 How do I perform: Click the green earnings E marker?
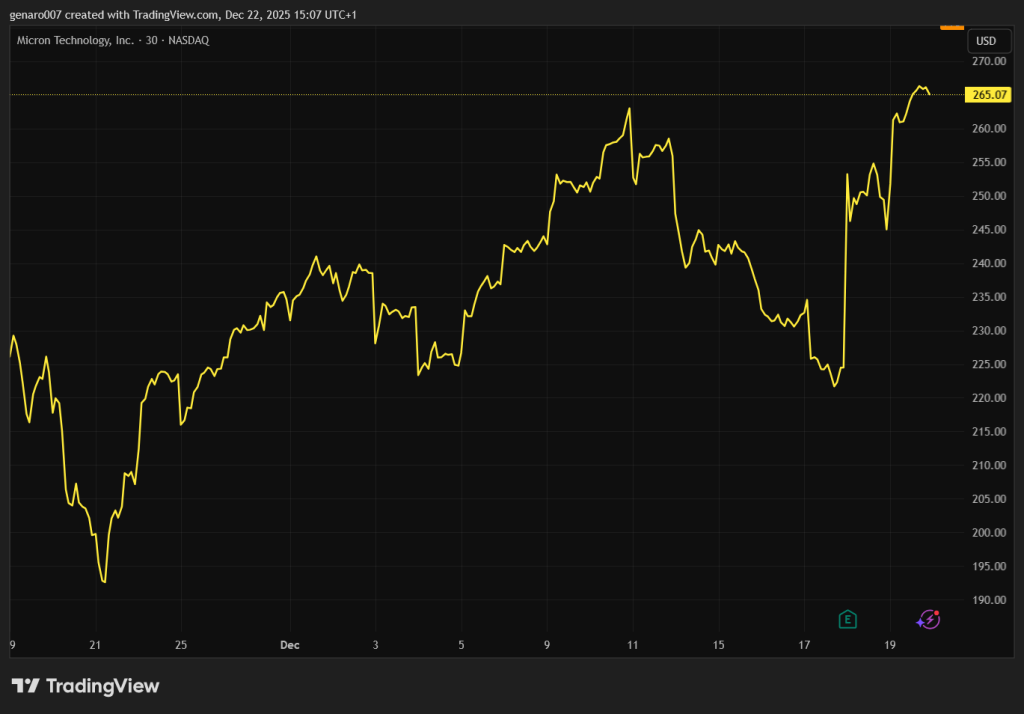tap(847, 620)
